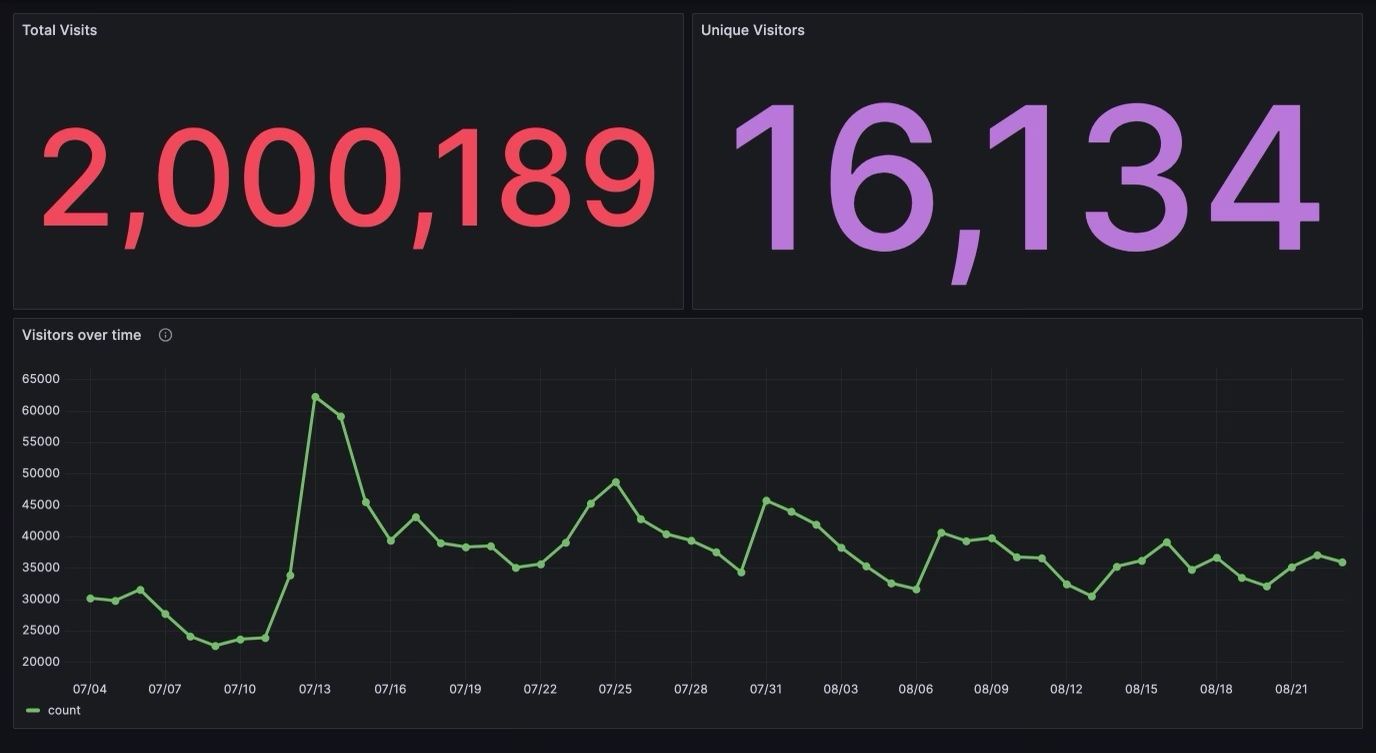The height and width of the screenshot is (753, 1376).
Task: Click the 07/16 x-axis date label
Action: pos(390,689)
